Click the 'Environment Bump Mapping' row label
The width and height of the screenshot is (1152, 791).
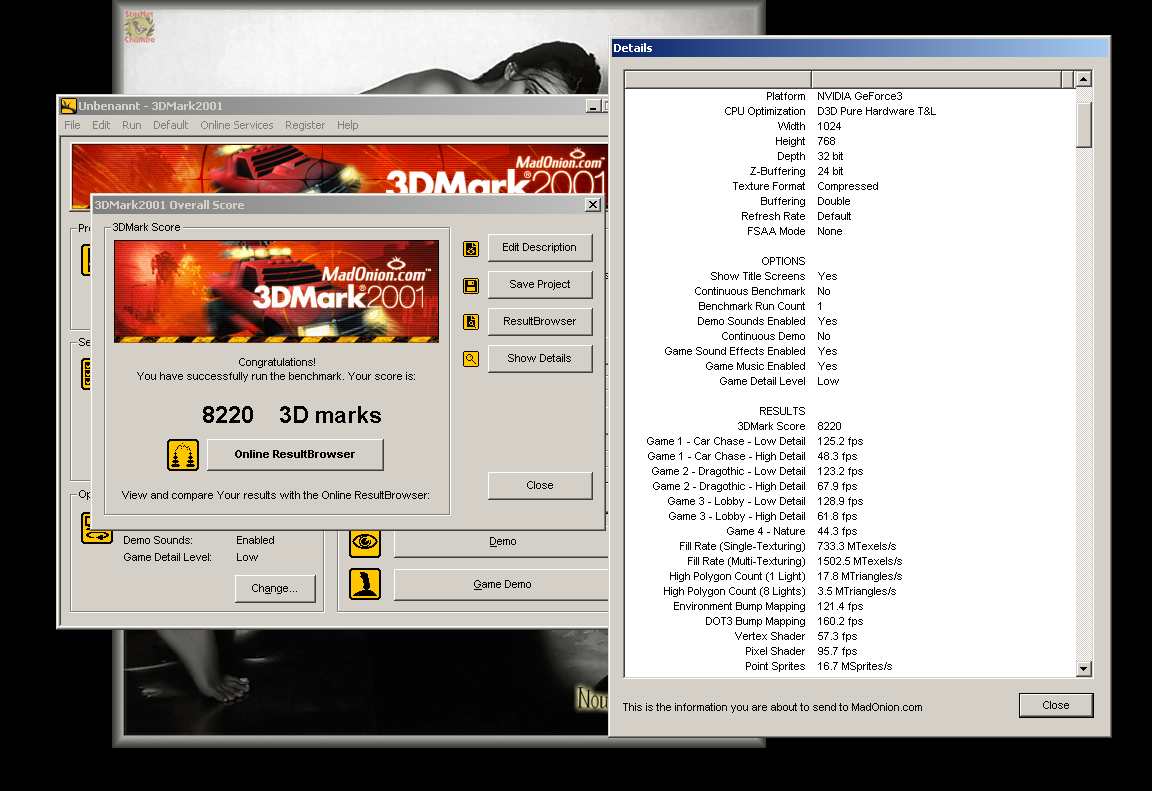(739, 607)
